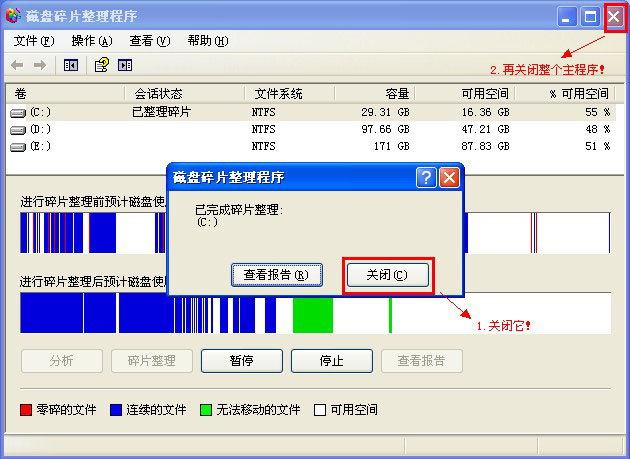The height and width of the screenshot is (459, 630).
Task: Select the (D:) volume row label
Action: pyautogui.click(x=41, y=129)
